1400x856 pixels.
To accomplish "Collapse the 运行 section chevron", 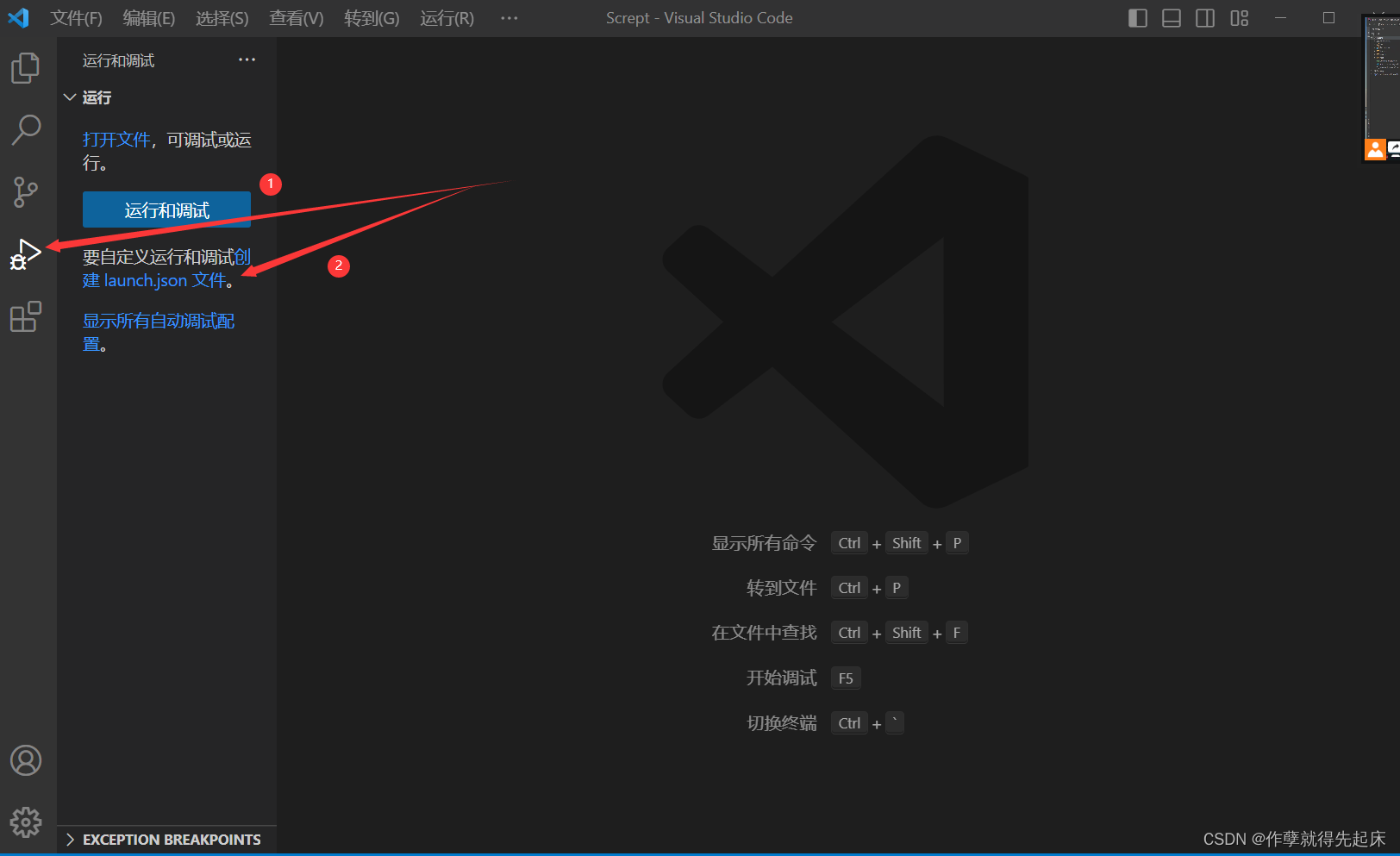I will [70, 97].
